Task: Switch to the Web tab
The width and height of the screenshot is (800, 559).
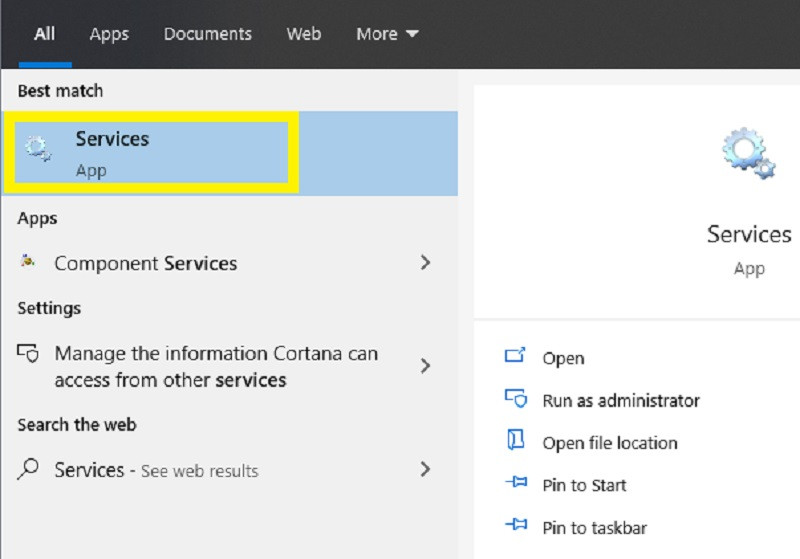Action: (303, 34)
